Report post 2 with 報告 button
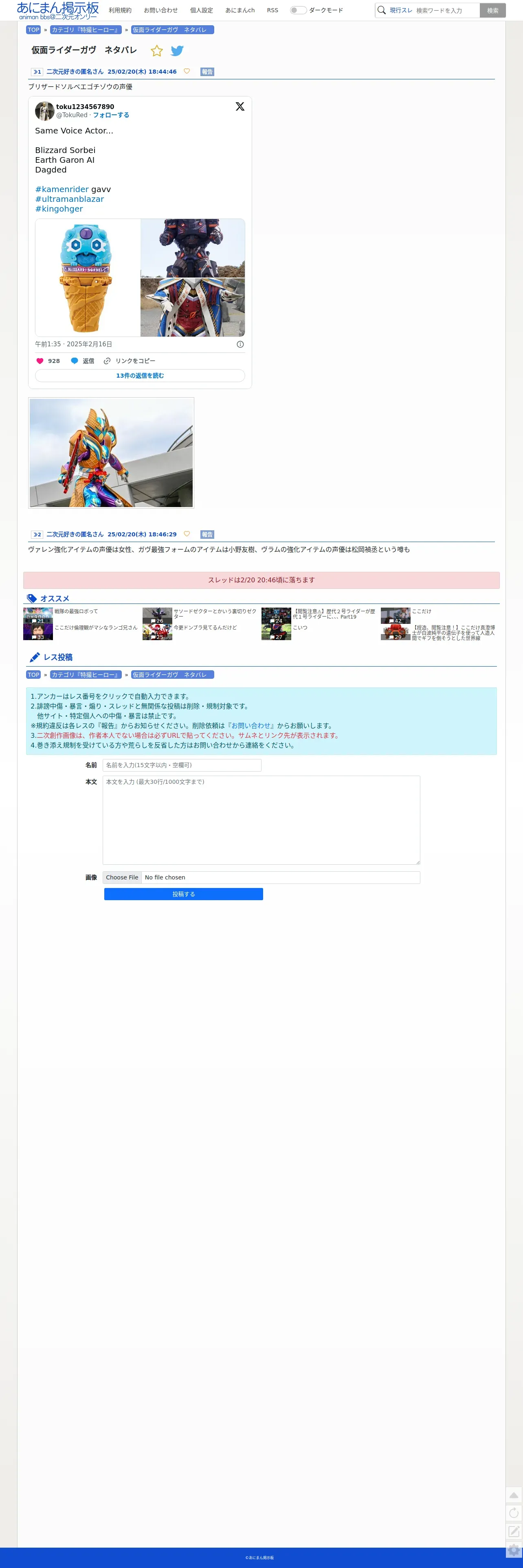This screenshot has height=1568, width=523. pyautogui.click(x=207, y=534)
